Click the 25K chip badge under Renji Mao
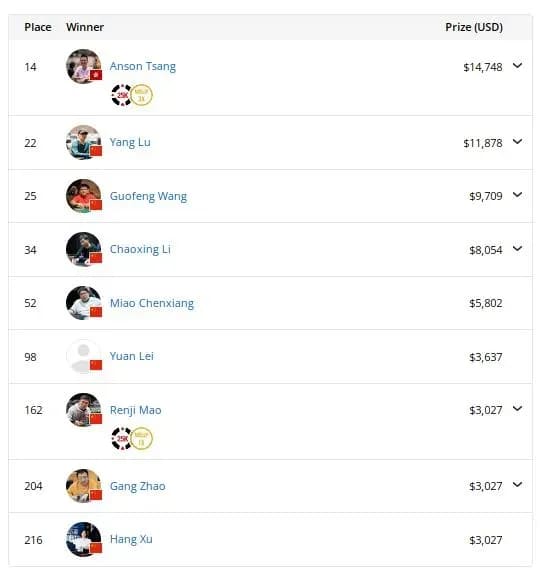544x572 pixels. click(121, 438)
